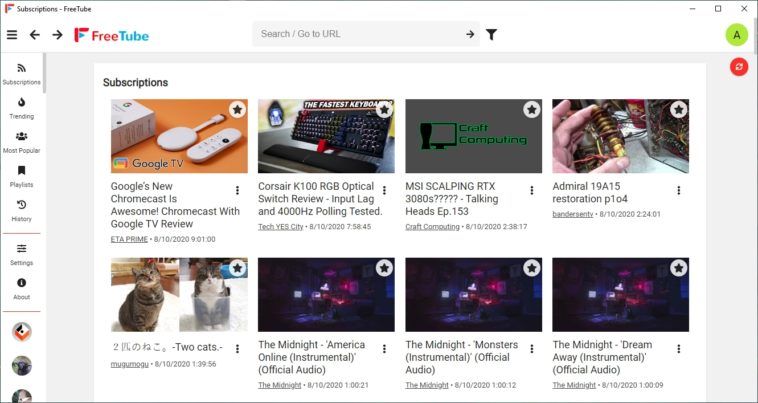Image resolution: width=758 pixels, height=403 pixels.
Task: Open options menu for Admiral 19A15 video
Action: pos(679,190)
